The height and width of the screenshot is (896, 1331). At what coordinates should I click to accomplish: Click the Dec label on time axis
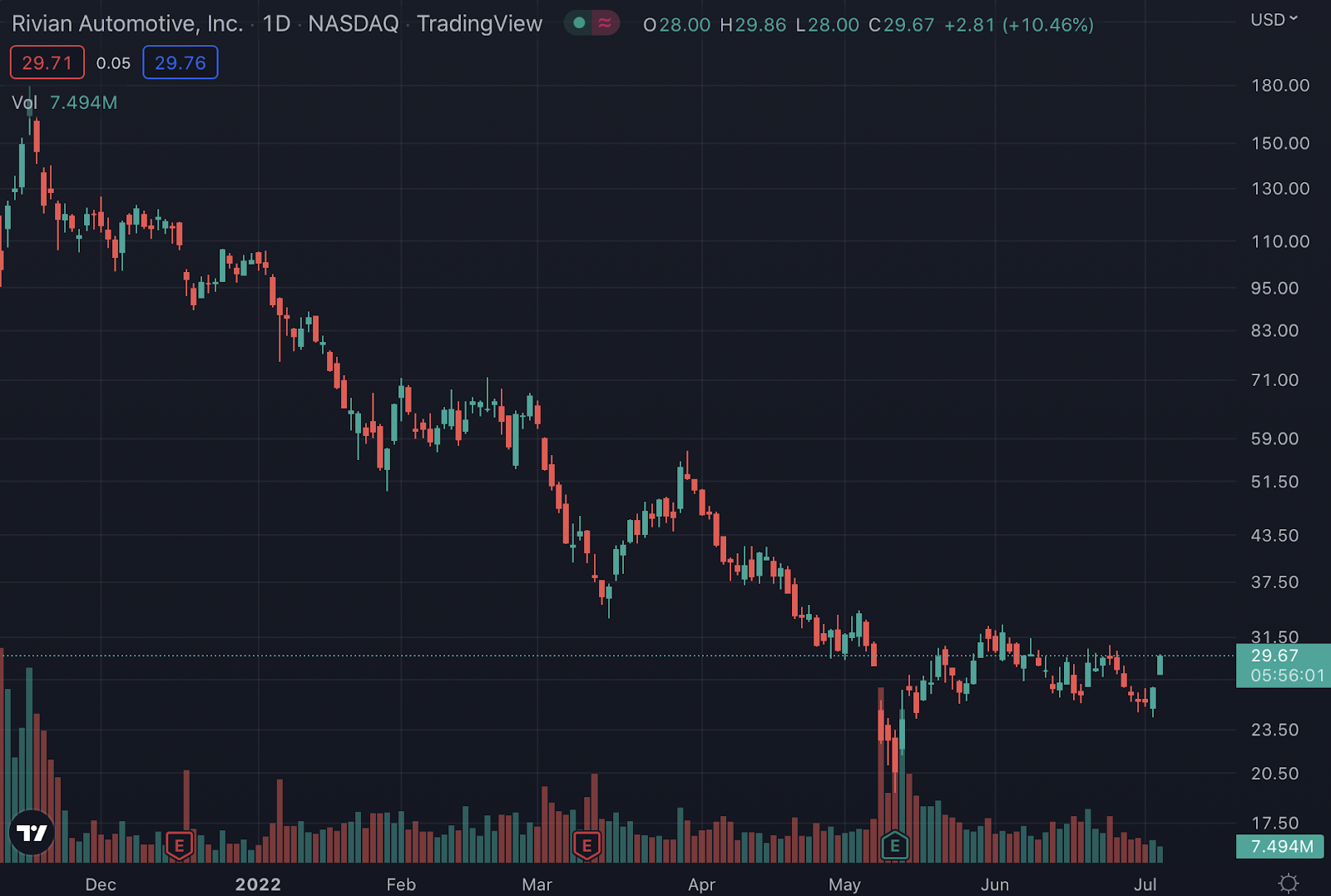pyautogui.click(x=101, y=884)
